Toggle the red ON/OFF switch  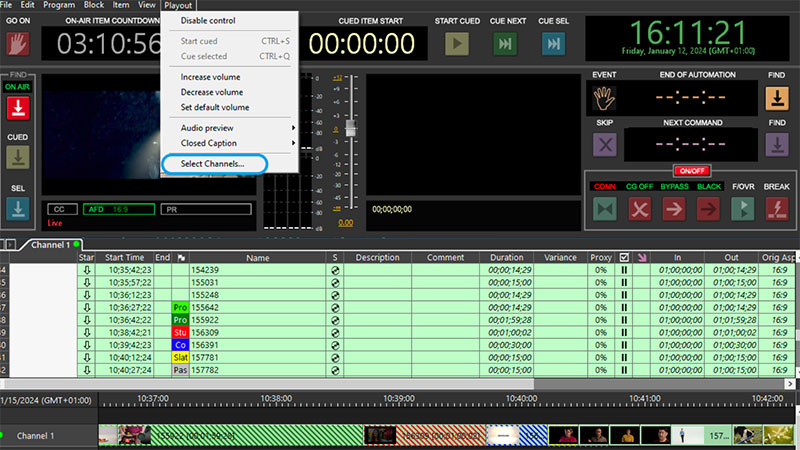(x=690, y=171)
